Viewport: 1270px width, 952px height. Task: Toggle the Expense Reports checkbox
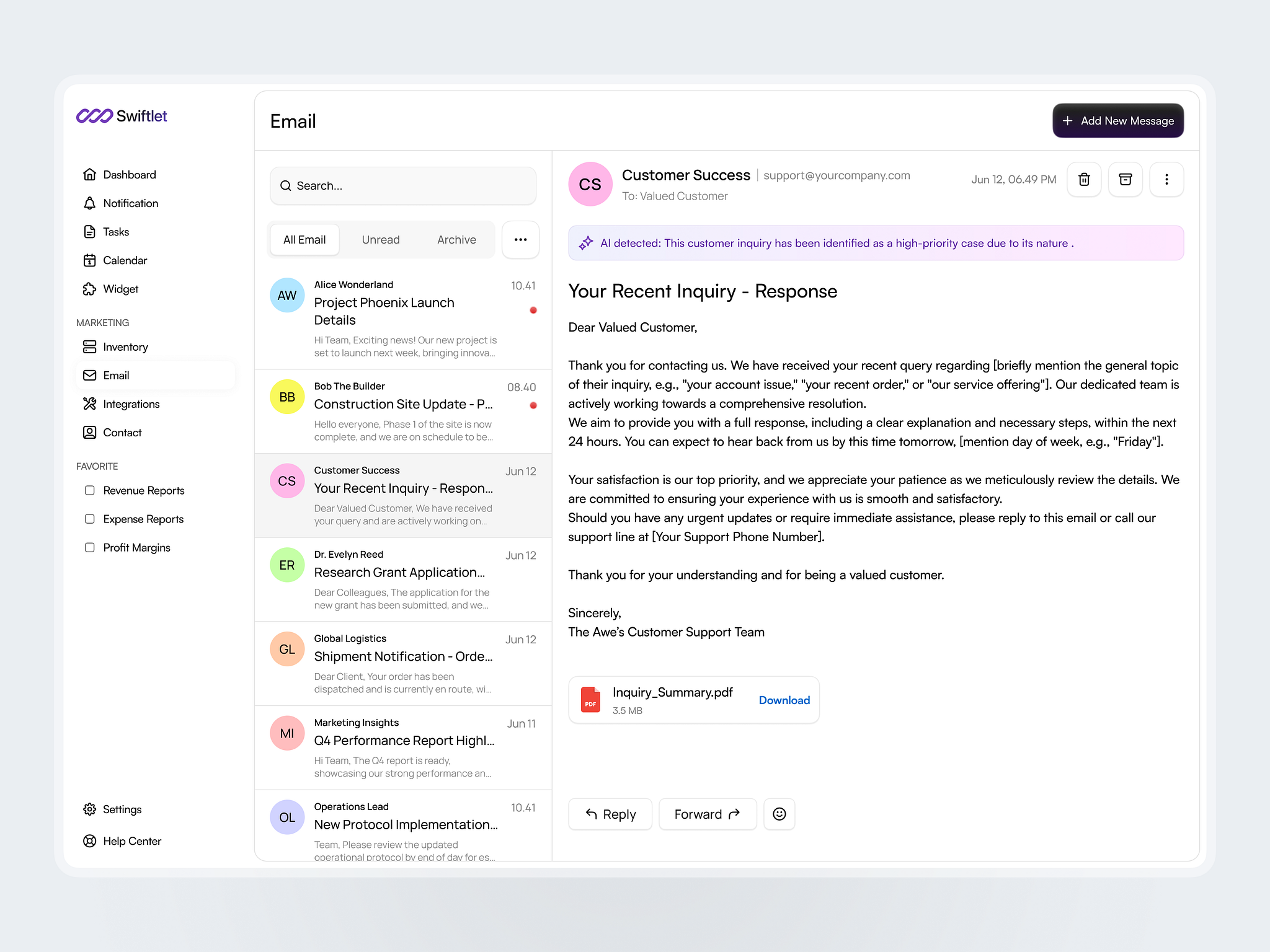coord(90,519)
